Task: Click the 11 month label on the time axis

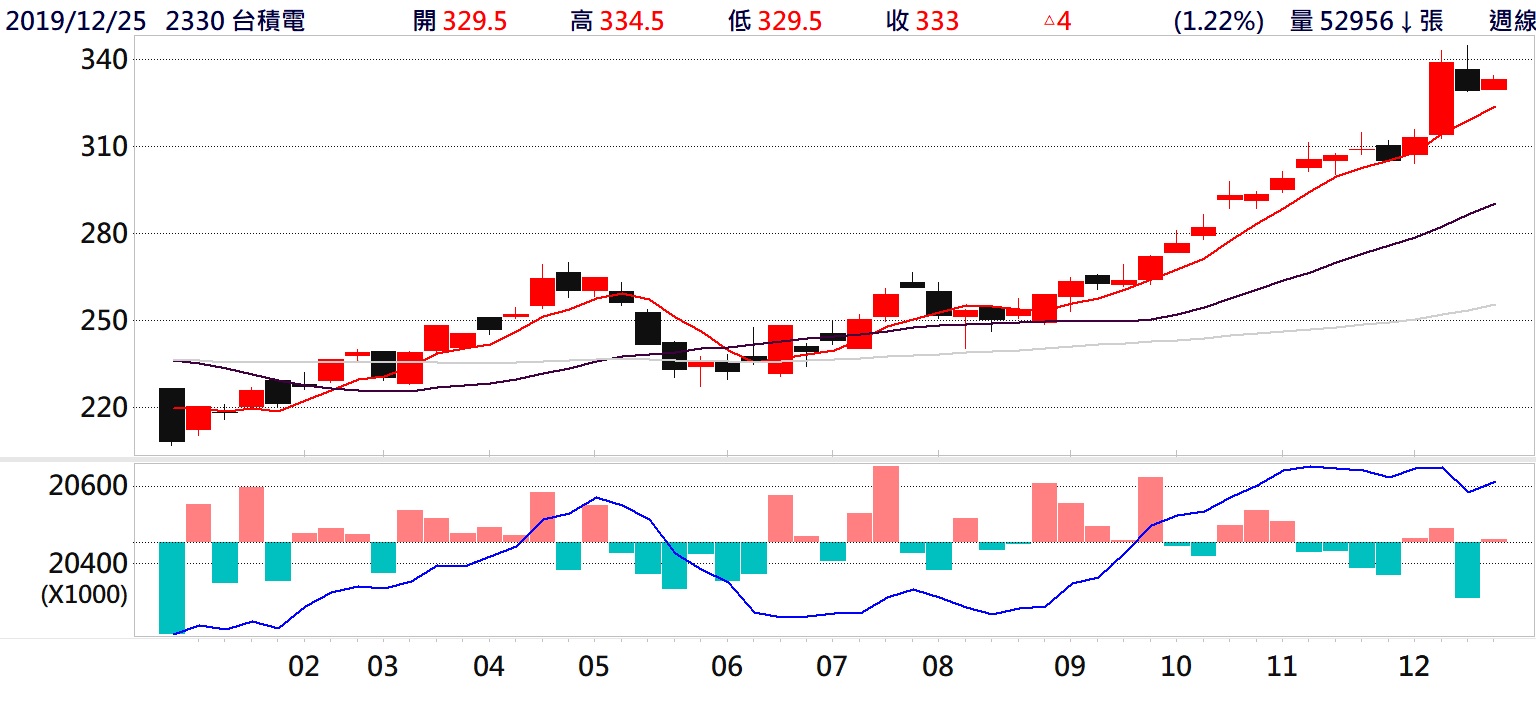Action: click(1282, 667)
